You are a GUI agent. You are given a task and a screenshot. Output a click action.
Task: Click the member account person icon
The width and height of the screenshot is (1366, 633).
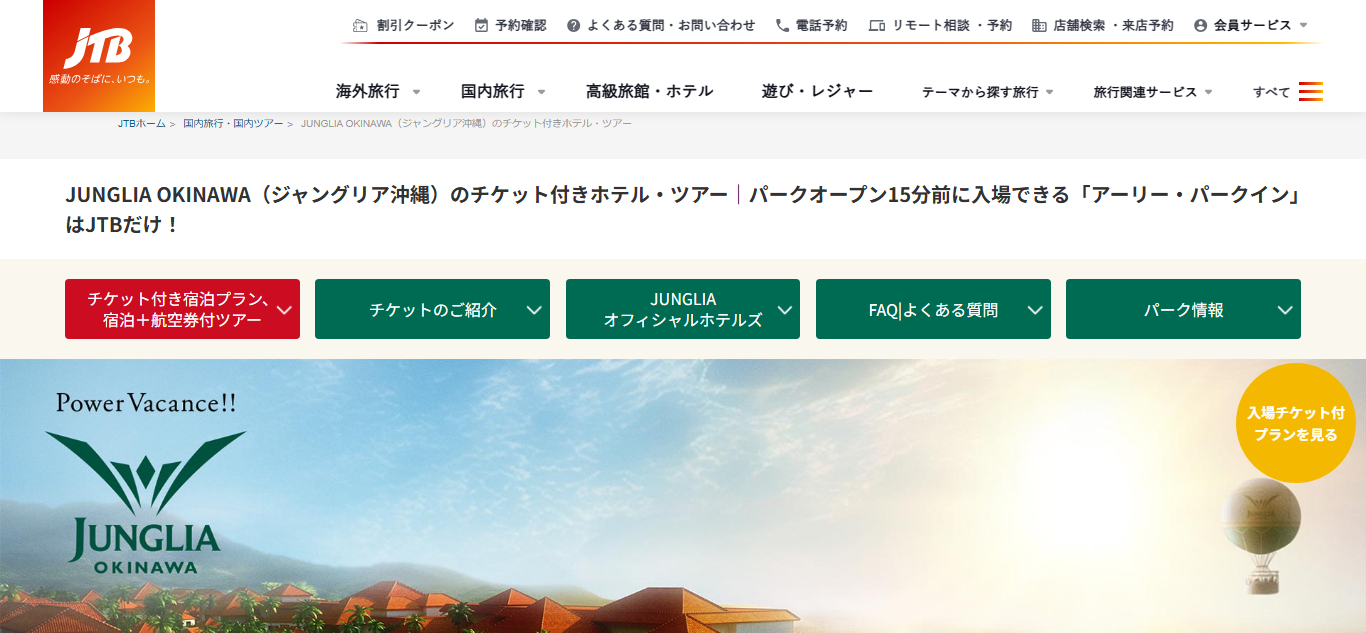pos(1201,26)
